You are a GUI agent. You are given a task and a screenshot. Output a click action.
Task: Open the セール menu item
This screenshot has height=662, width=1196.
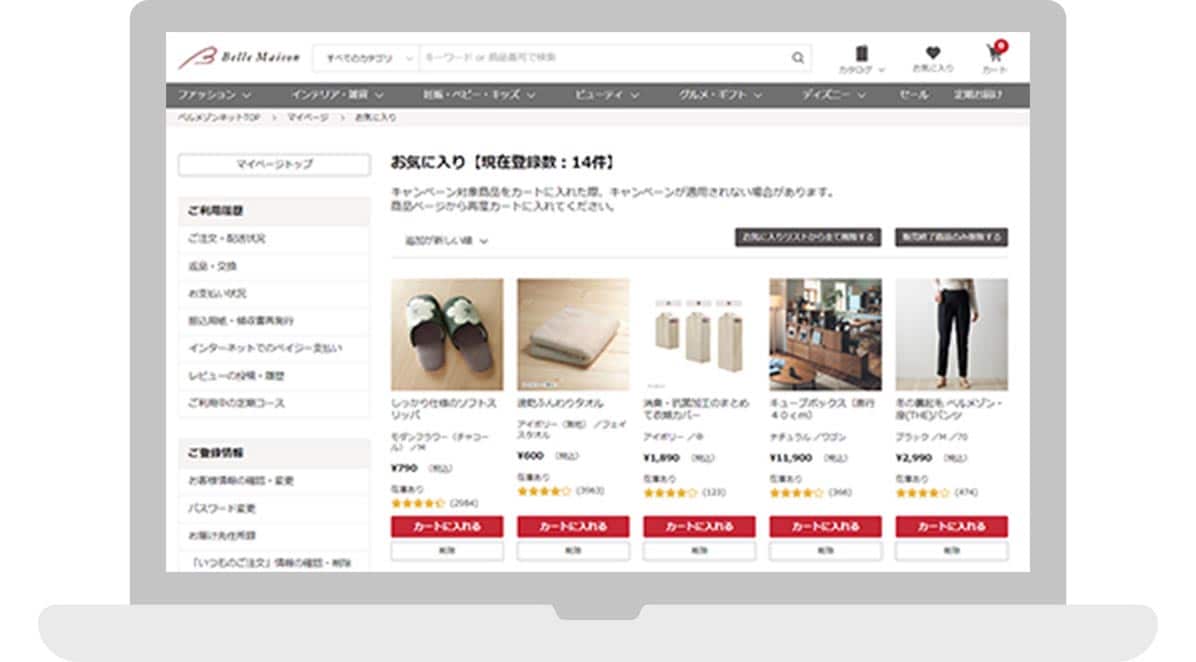[914, 95]
